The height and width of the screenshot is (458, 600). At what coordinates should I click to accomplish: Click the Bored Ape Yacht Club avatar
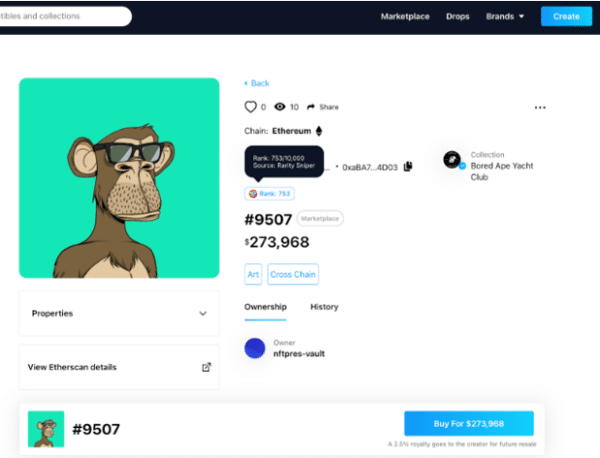pos(452,160)
